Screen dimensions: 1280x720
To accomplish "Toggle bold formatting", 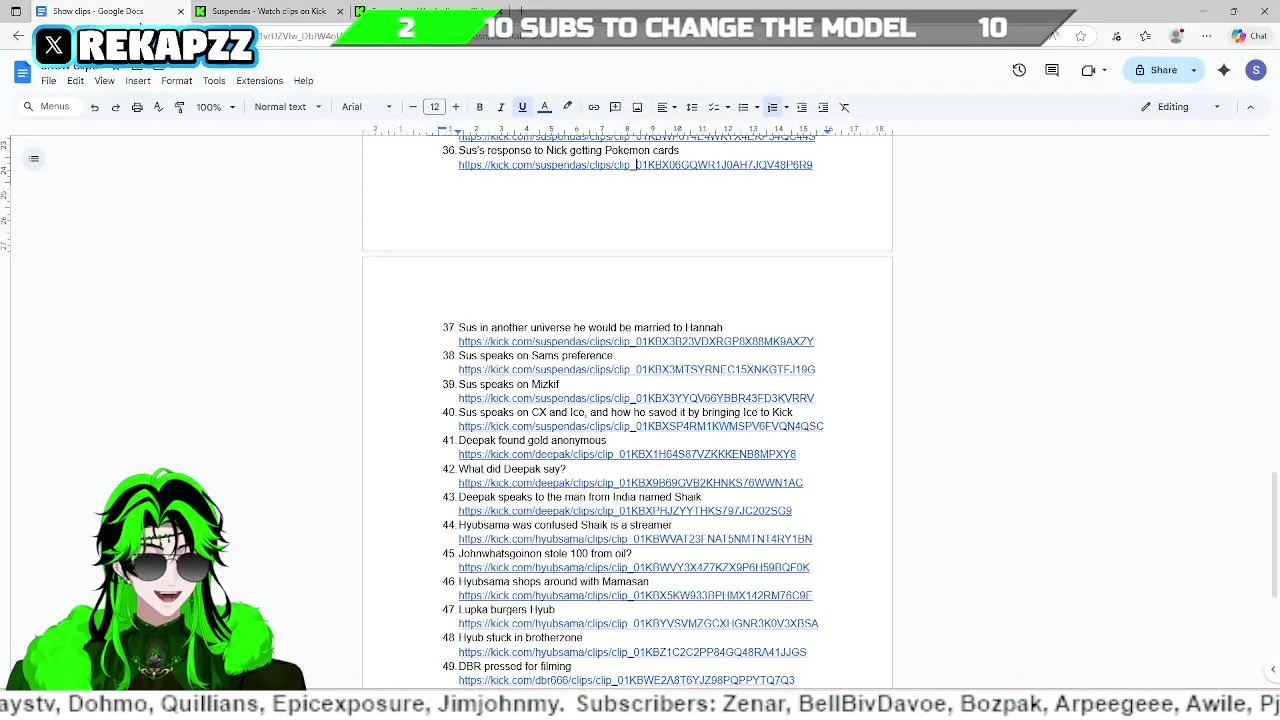I will 479,107.
